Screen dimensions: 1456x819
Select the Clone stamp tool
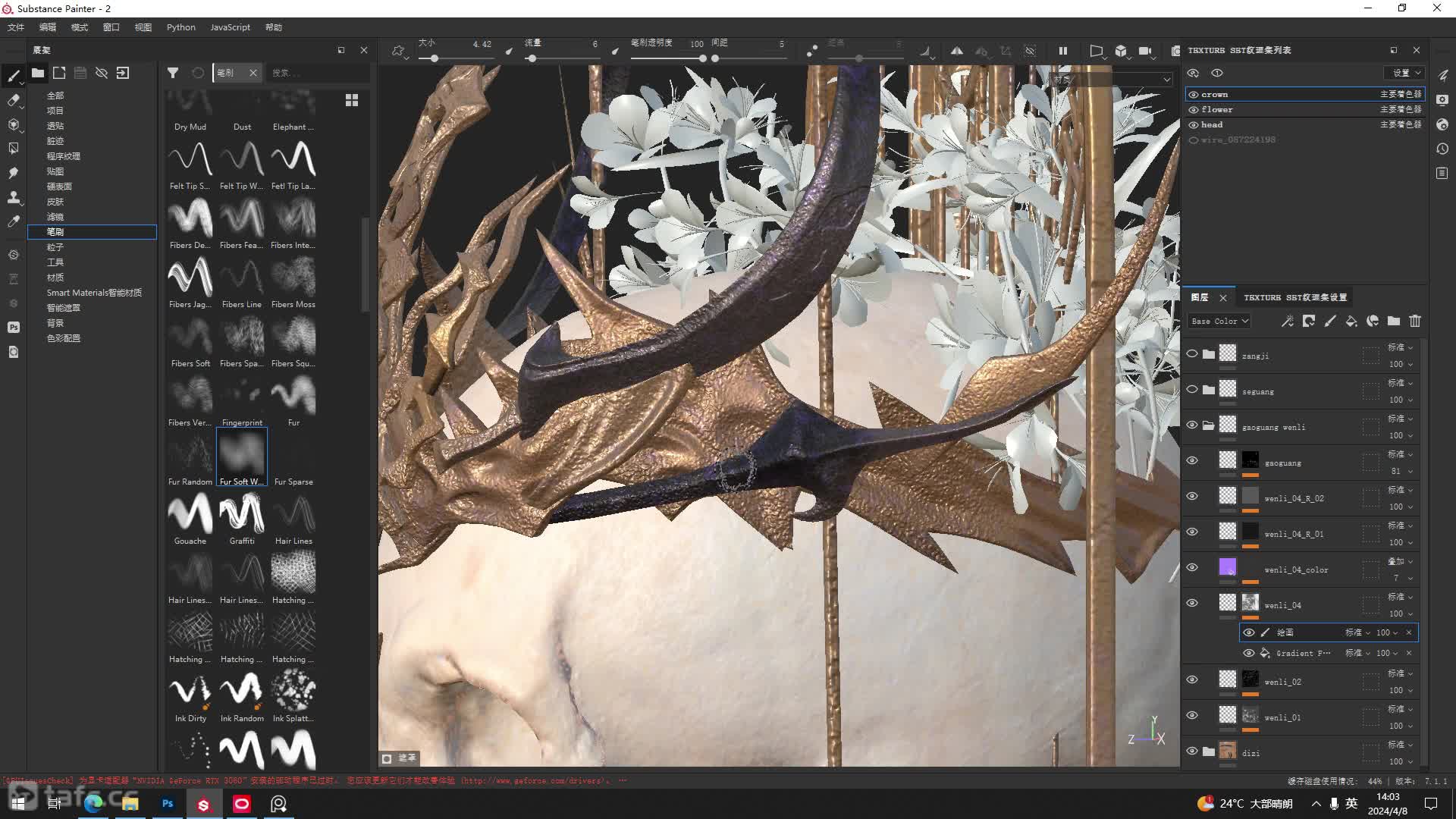pyautogui.click(x=13, y=197)
